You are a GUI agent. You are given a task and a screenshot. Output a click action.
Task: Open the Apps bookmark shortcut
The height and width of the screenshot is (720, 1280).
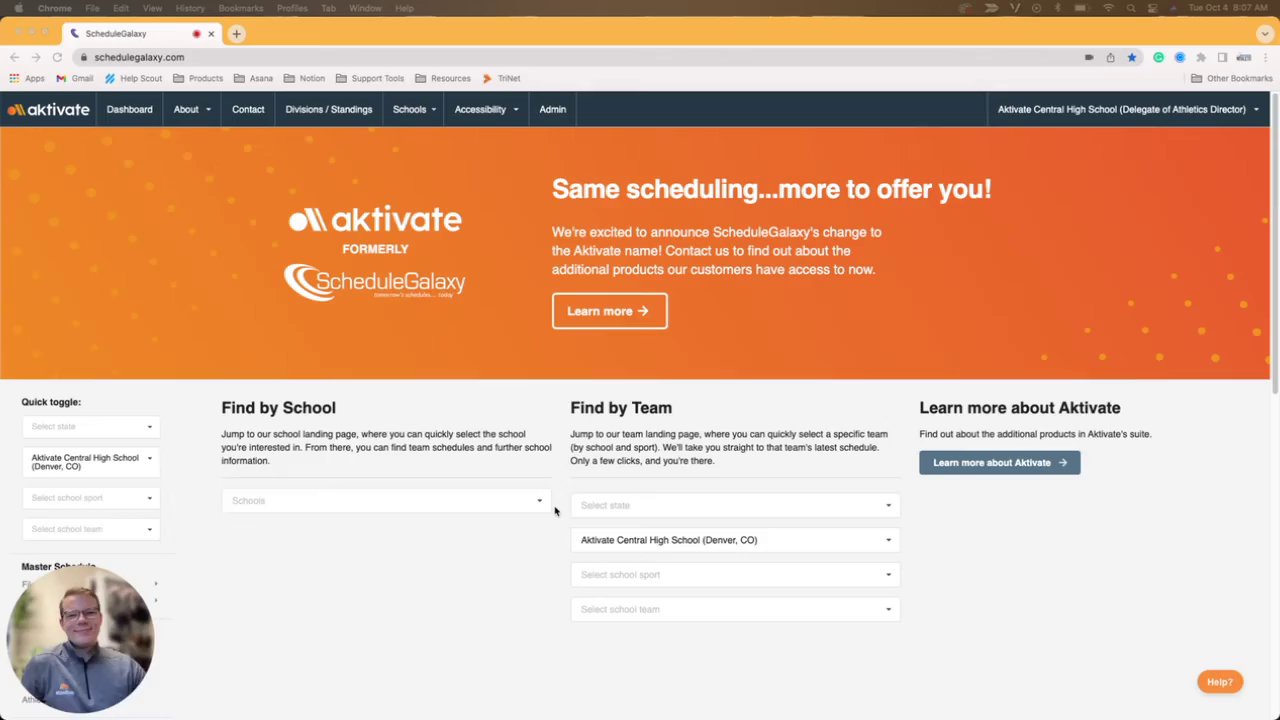[27, 78]
